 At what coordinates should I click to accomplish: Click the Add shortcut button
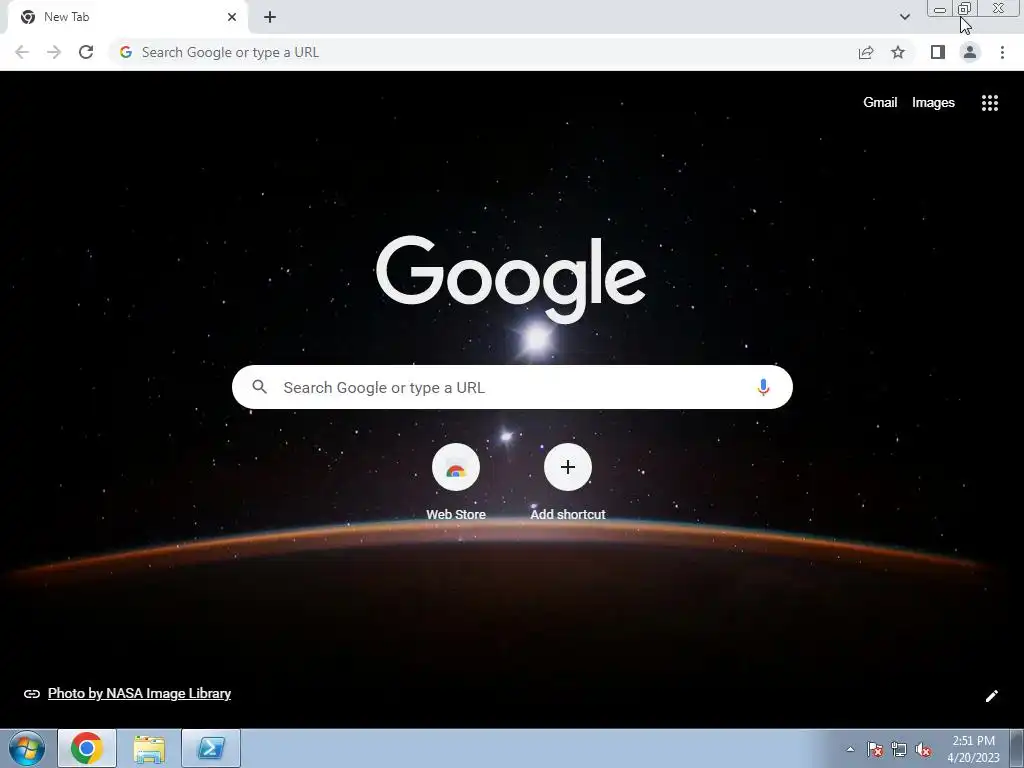coord(568,482)
